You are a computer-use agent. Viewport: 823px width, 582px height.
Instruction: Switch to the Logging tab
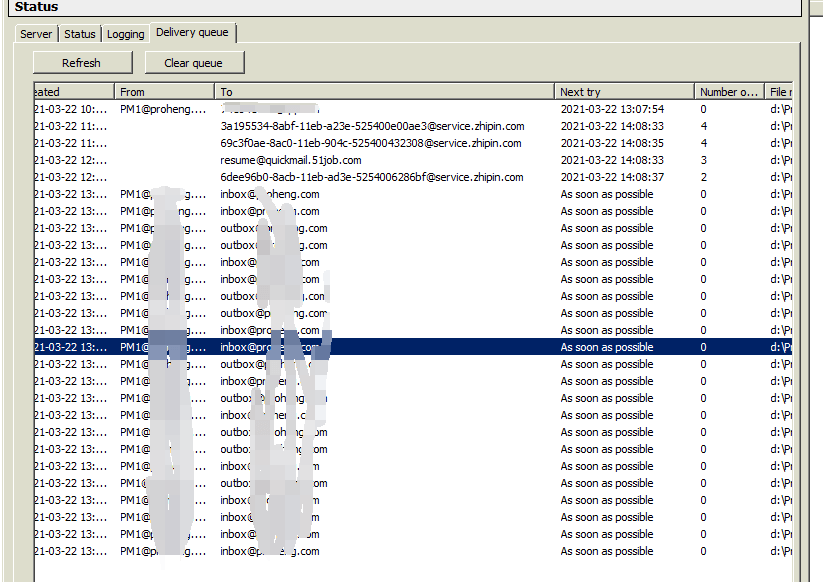tap(126, 34)
